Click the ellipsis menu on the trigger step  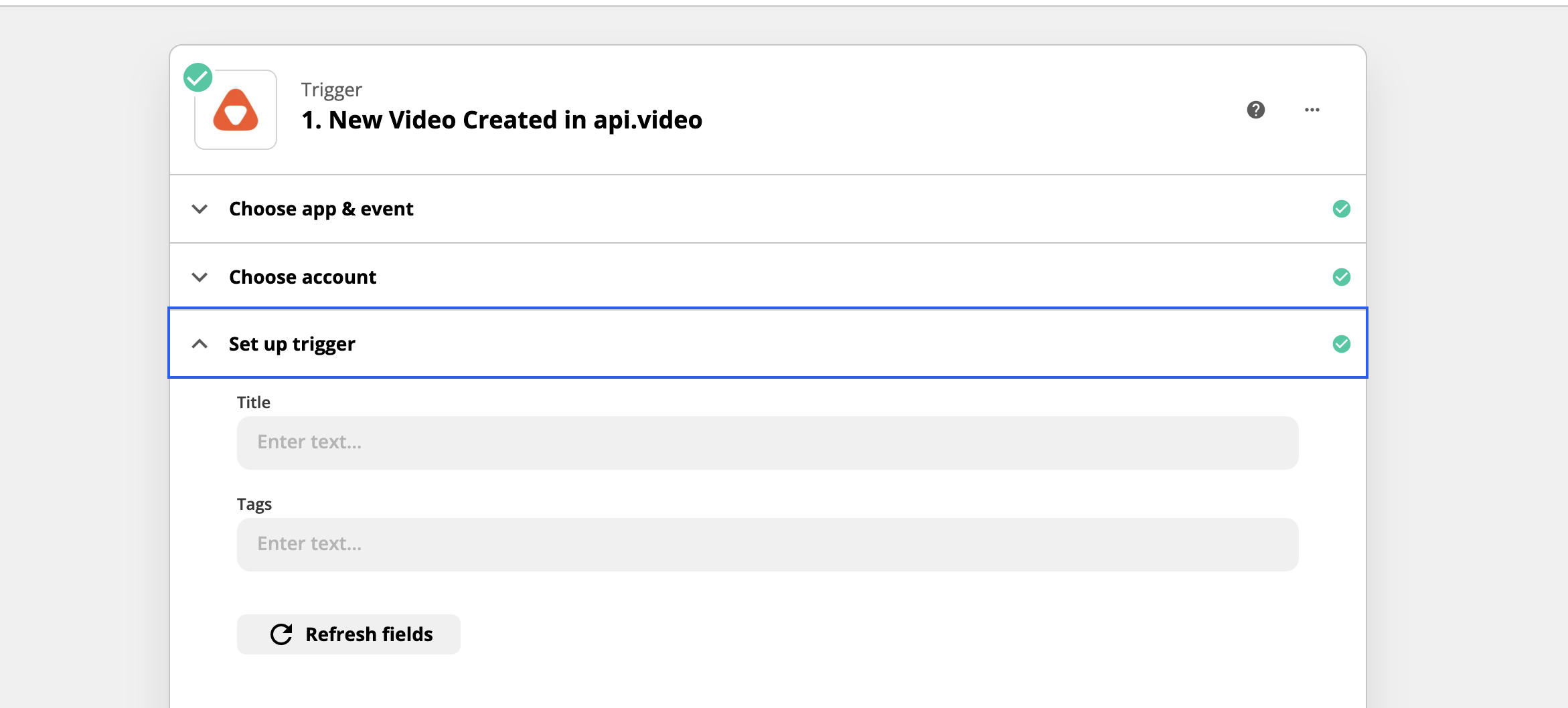(1312, 109)
